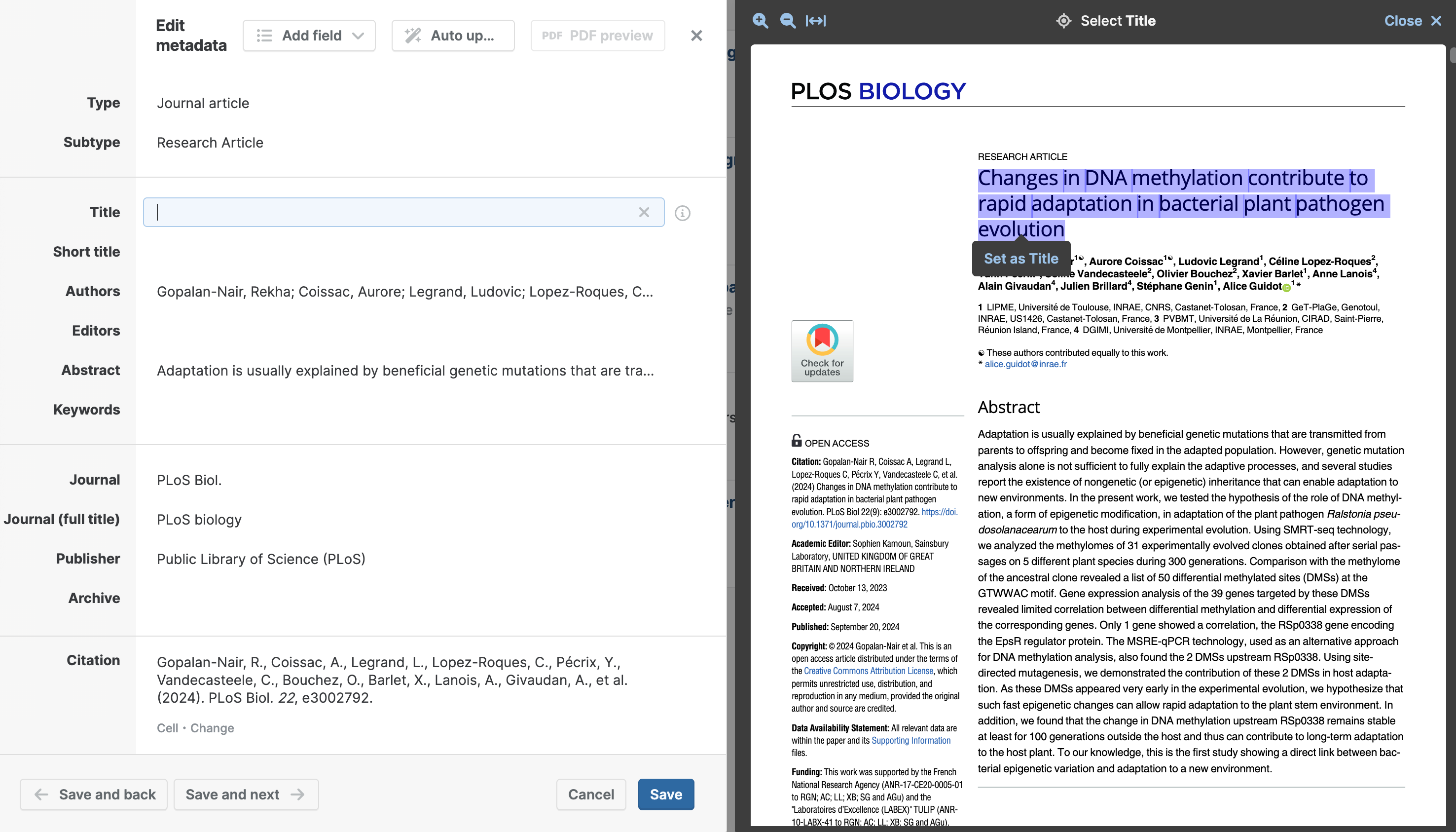Screen dimensions: 1456x832
Task: Click the Title info icon
Action: click(x=682, y=213)
